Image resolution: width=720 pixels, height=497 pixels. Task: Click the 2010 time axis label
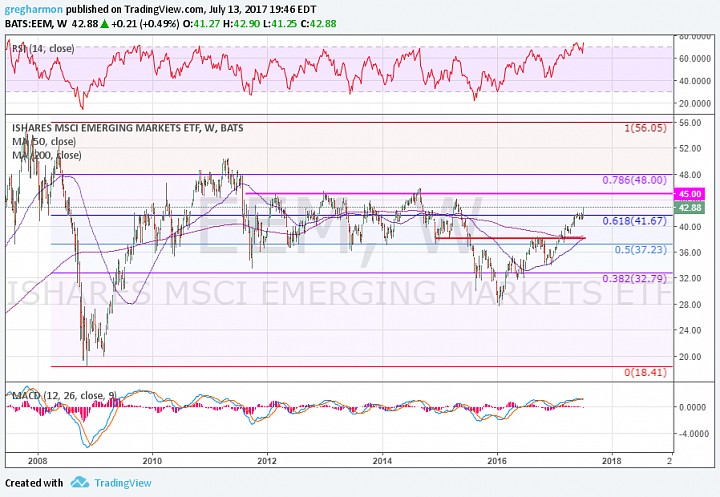[x=152, y=461]
